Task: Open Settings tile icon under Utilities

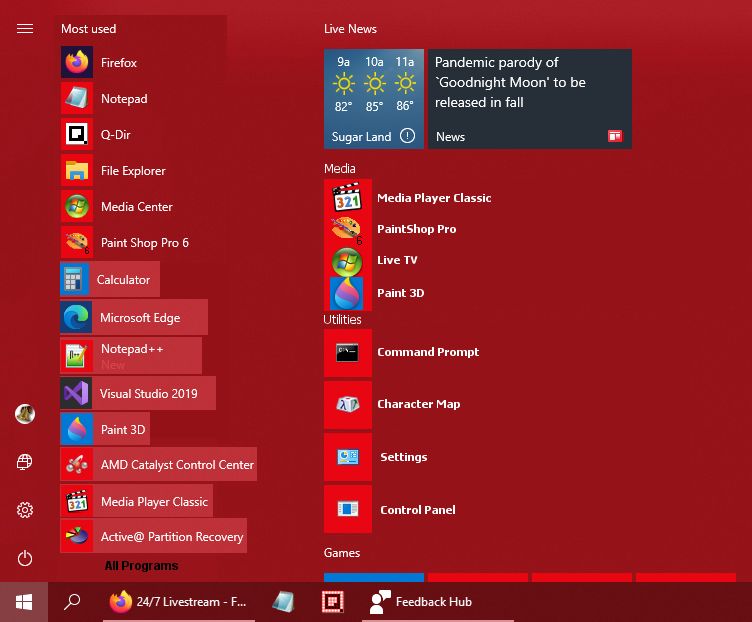Action: 348,457
